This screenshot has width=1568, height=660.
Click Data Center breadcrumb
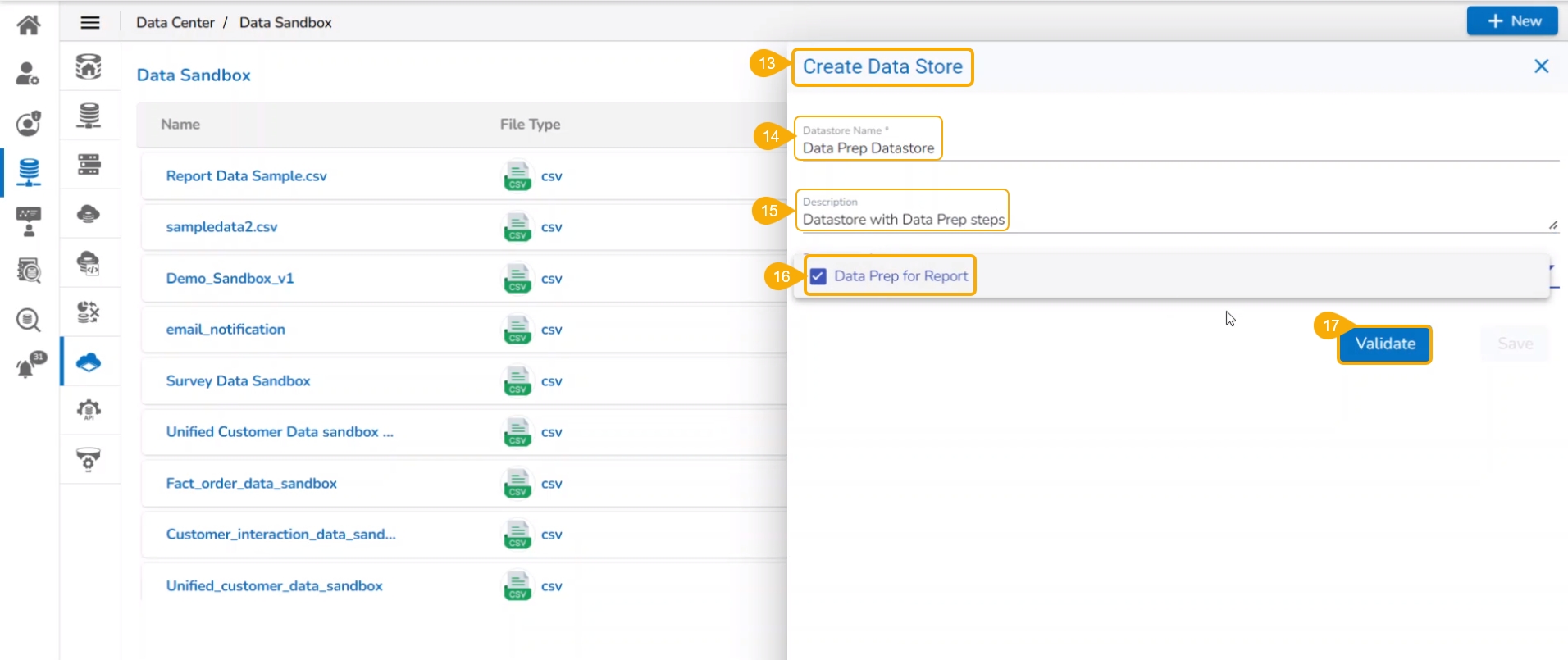pos(175,23)
